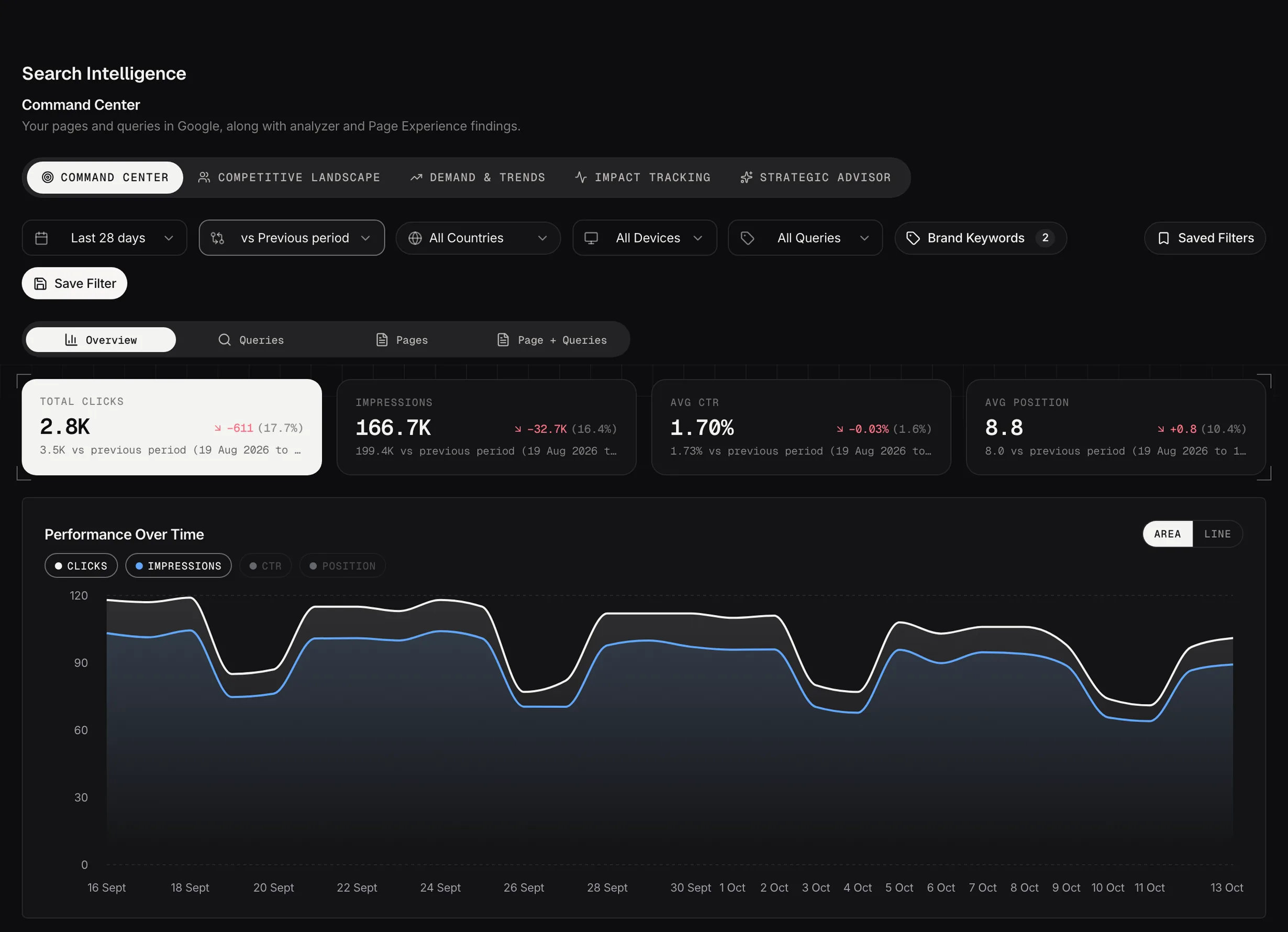
Task: Enable the POSITION series chip
Action: pyautogui.click(x=342, y=565)
